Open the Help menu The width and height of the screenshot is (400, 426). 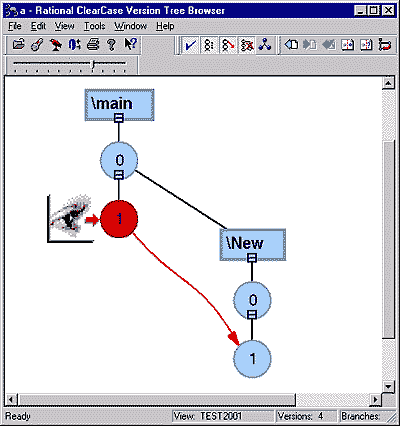tap(165, 26)
